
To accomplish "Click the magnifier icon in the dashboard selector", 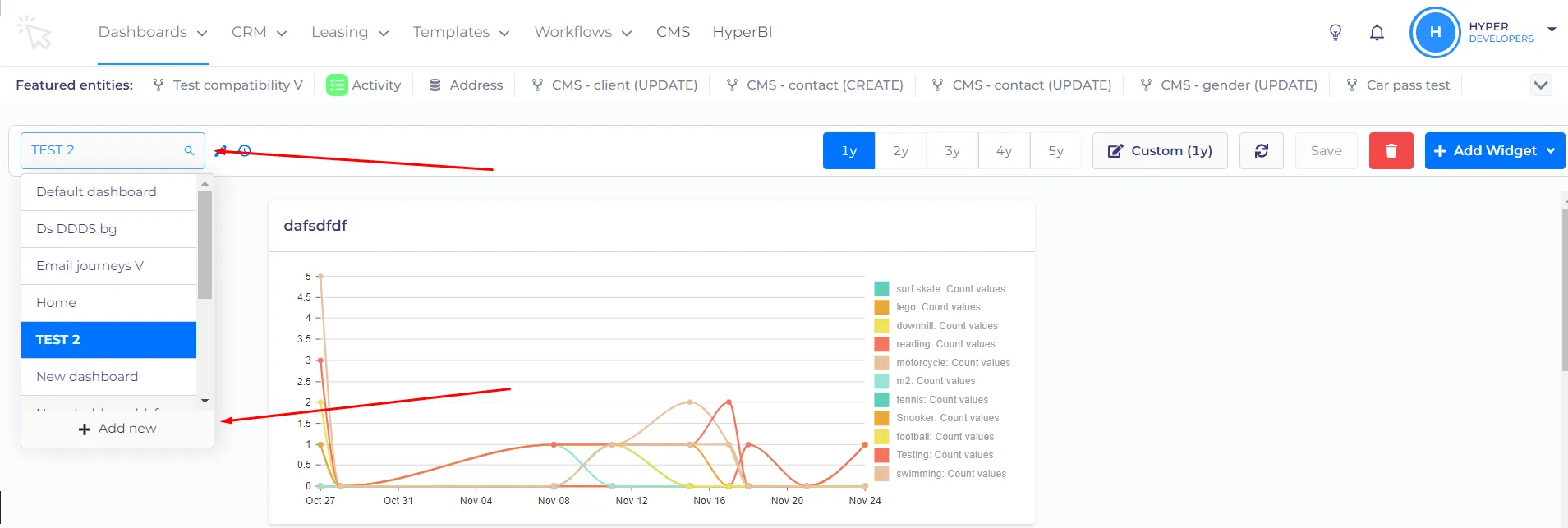I will pyautogui.click(x=189, y=150).
